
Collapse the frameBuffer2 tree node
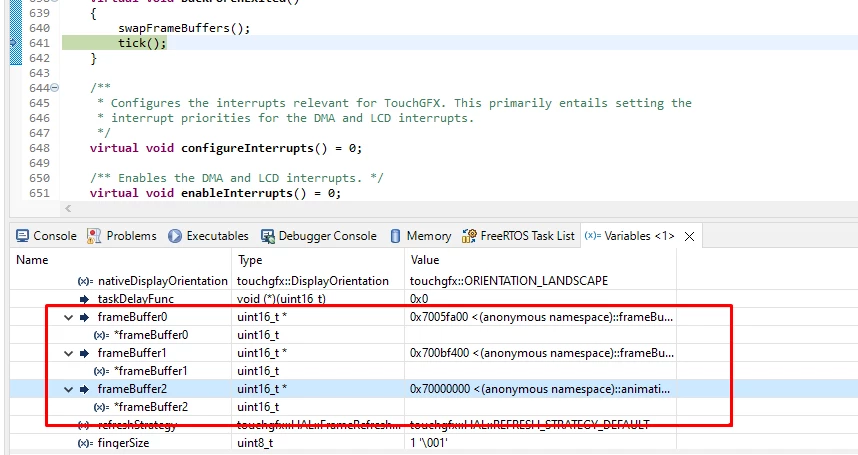[x=68, y=389]
